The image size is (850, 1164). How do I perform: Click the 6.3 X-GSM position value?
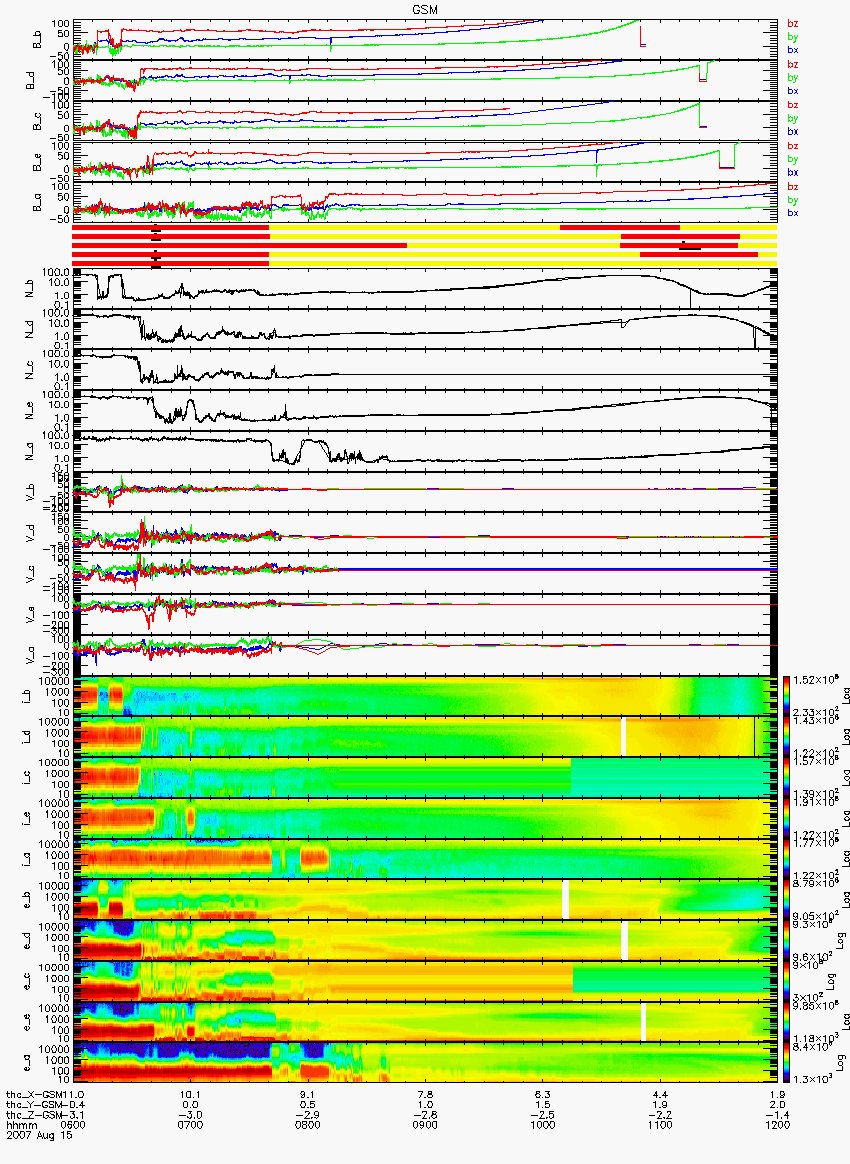coord(543,1095)
